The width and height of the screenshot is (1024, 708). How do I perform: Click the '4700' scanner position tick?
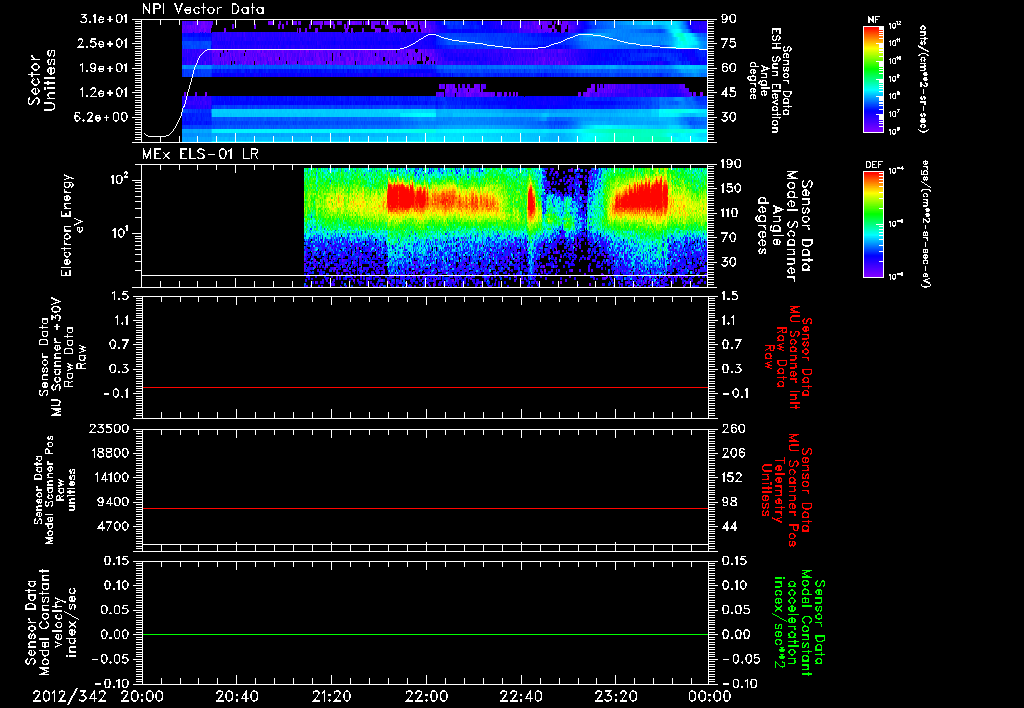tap(114, 526)
